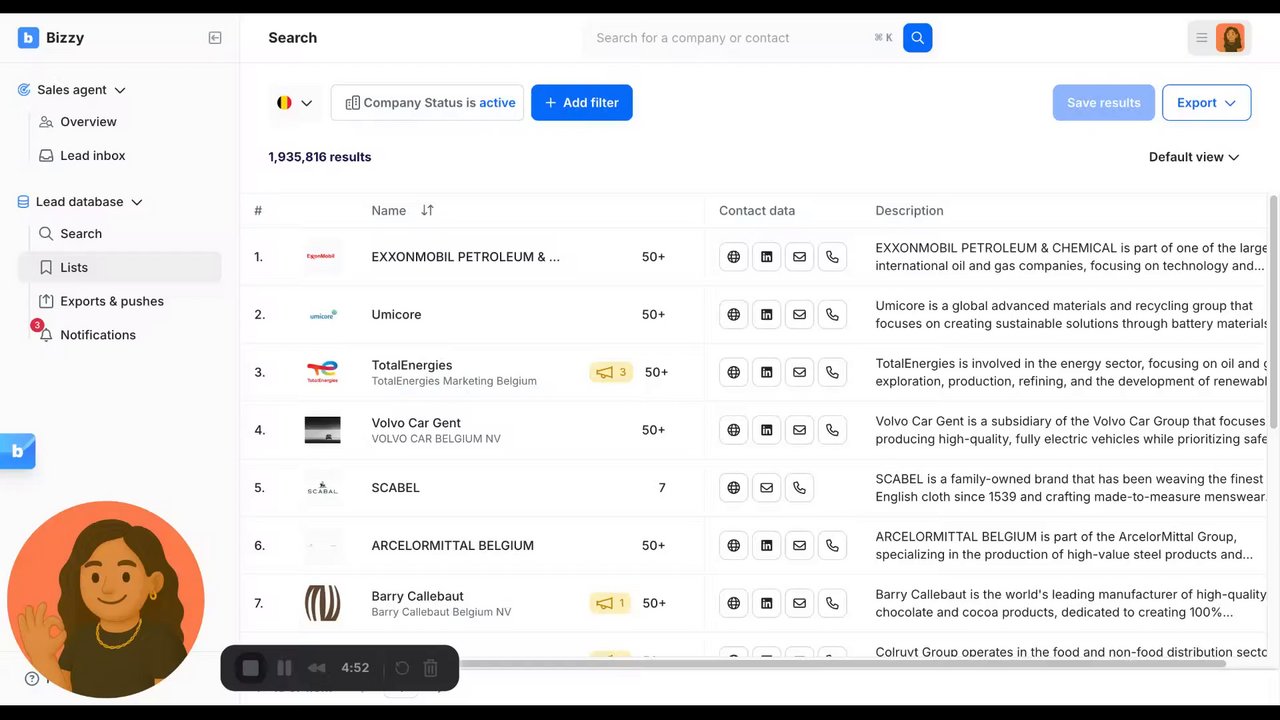The height and width of the screenshot is (720, 1280).
Task: Open Notifications in the sidebar
Action: [98, 335]
